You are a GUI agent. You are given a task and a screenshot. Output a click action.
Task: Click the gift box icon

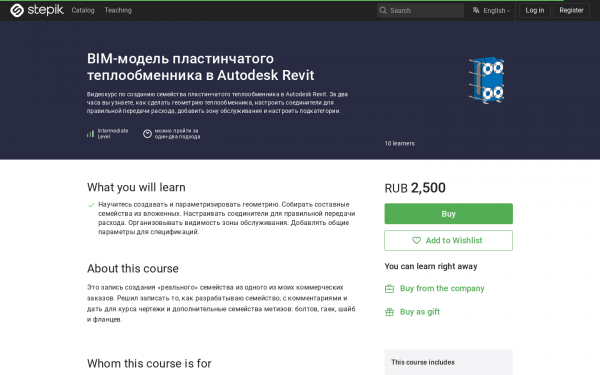389,312
